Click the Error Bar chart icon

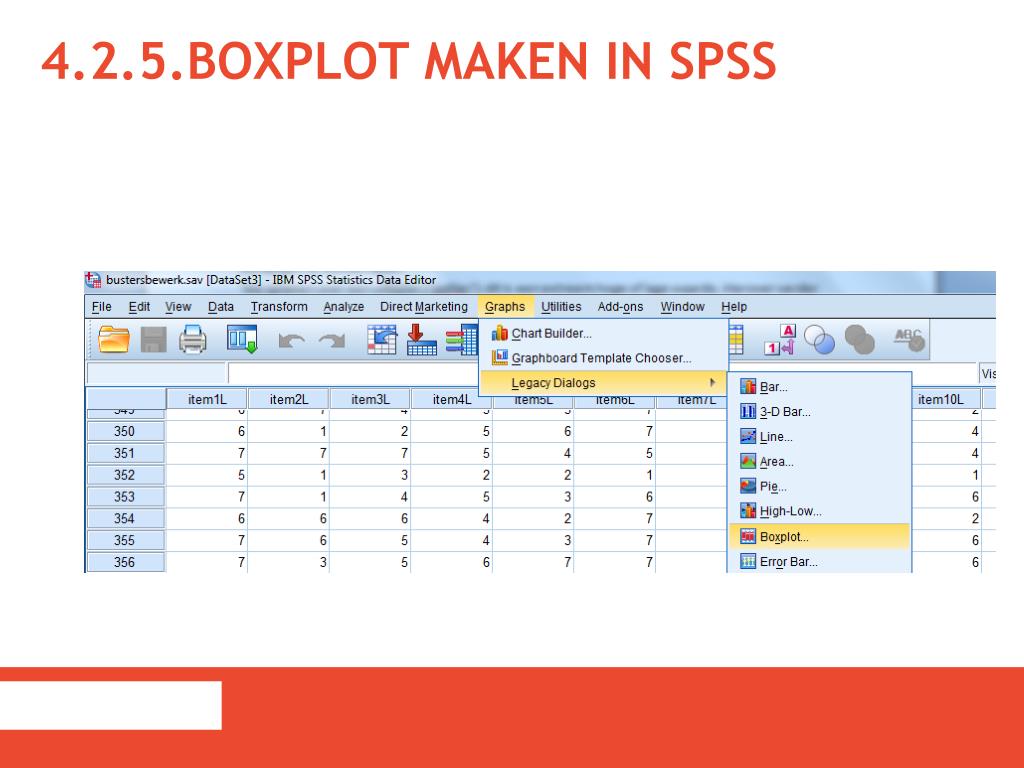(x=748, y=561)
